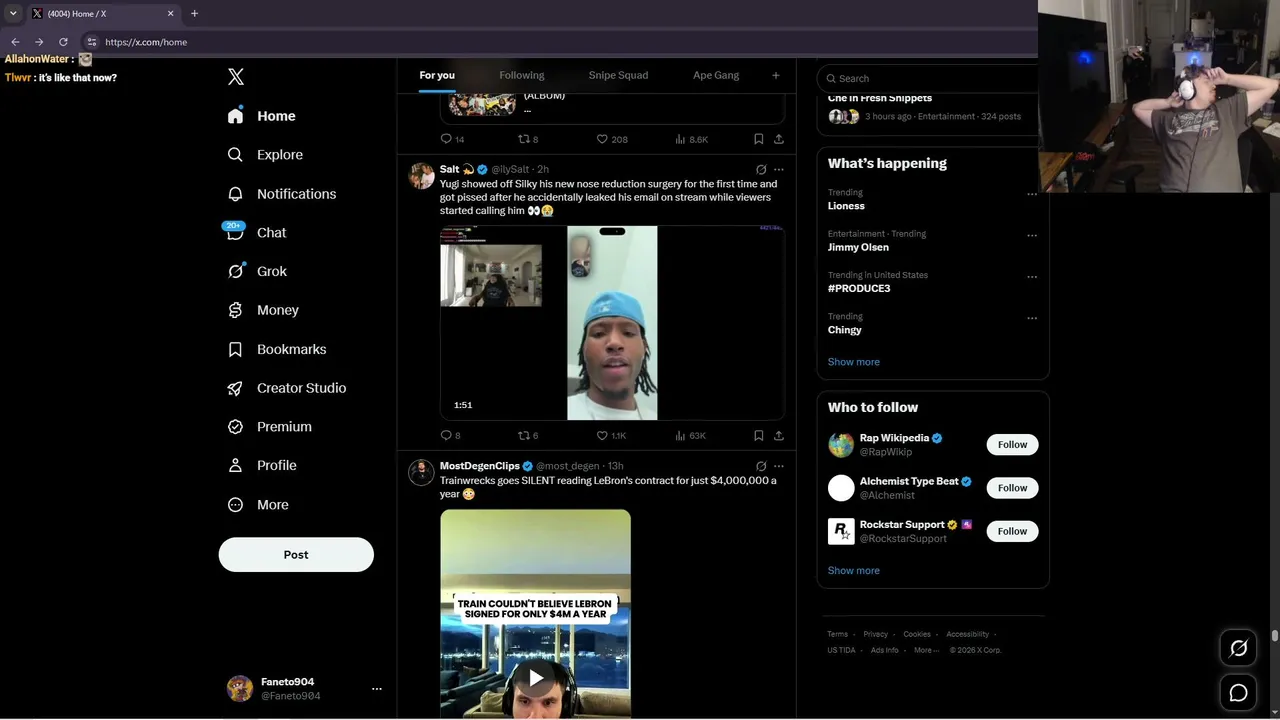
Task: Reply to the post with 14 replies
Action: click(x=453, y=139)
